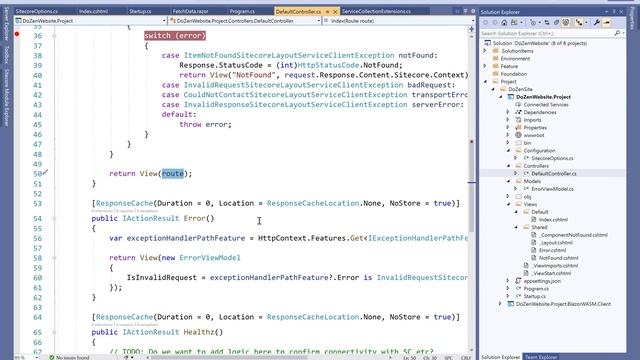The width and height of the screenshot is (640, 360).
Task: Click the Back arrow in Solution Explorer toolbar
Action: pyautogui.click(x=486, y=23)
